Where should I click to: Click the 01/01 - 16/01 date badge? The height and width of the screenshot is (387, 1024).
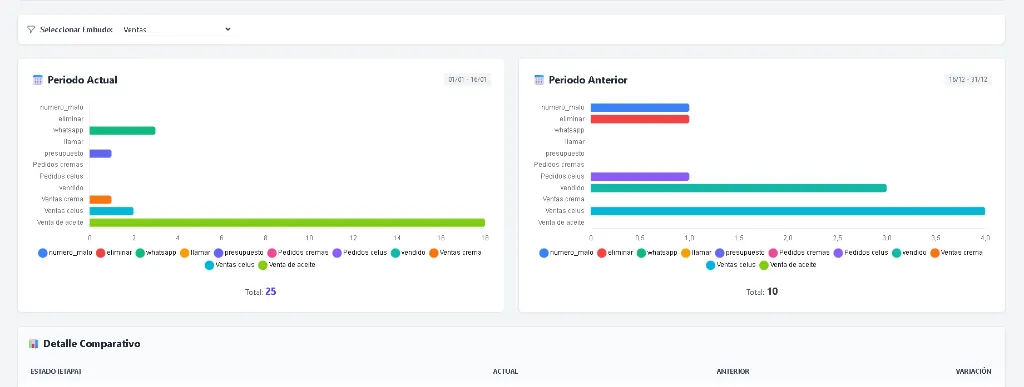click(468, 80)
